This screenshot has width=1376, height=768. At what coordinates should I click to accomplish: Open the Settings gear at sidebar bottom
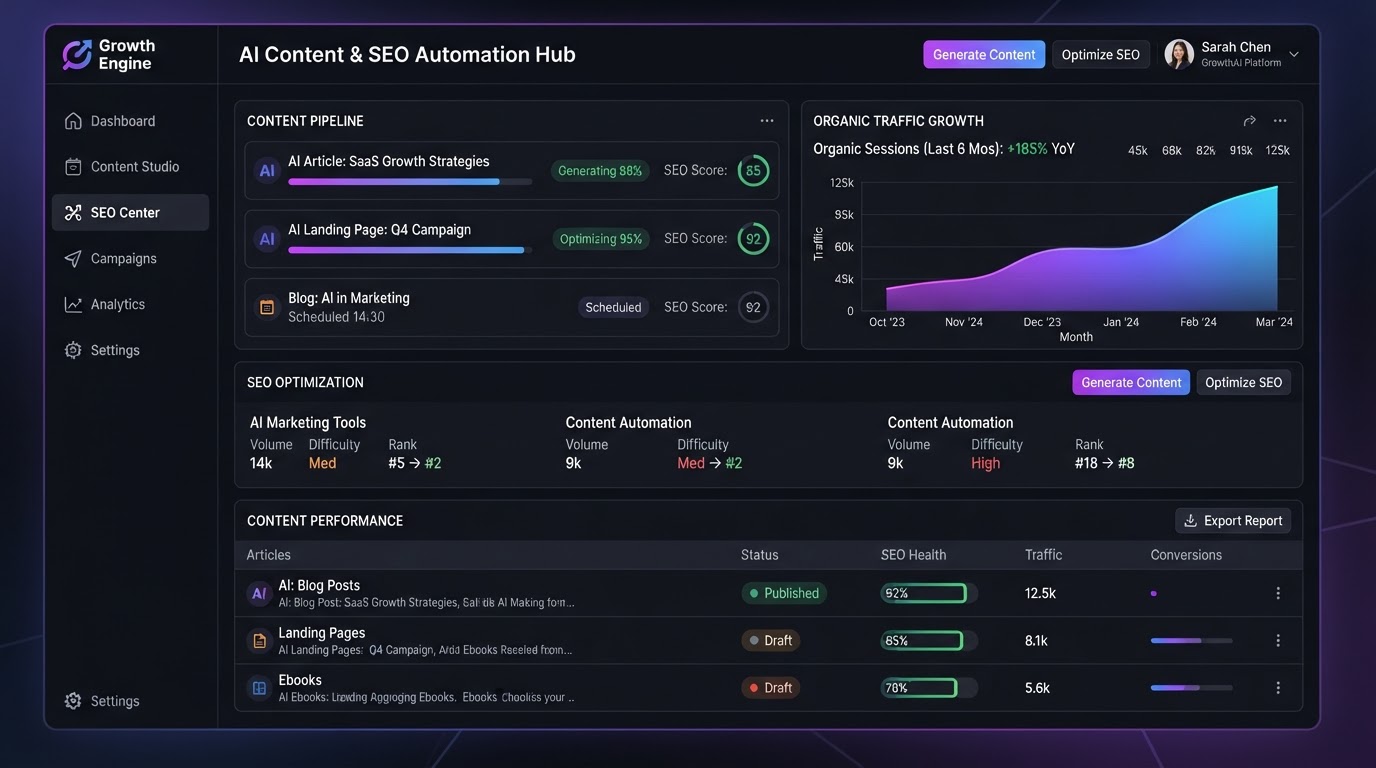73,701
